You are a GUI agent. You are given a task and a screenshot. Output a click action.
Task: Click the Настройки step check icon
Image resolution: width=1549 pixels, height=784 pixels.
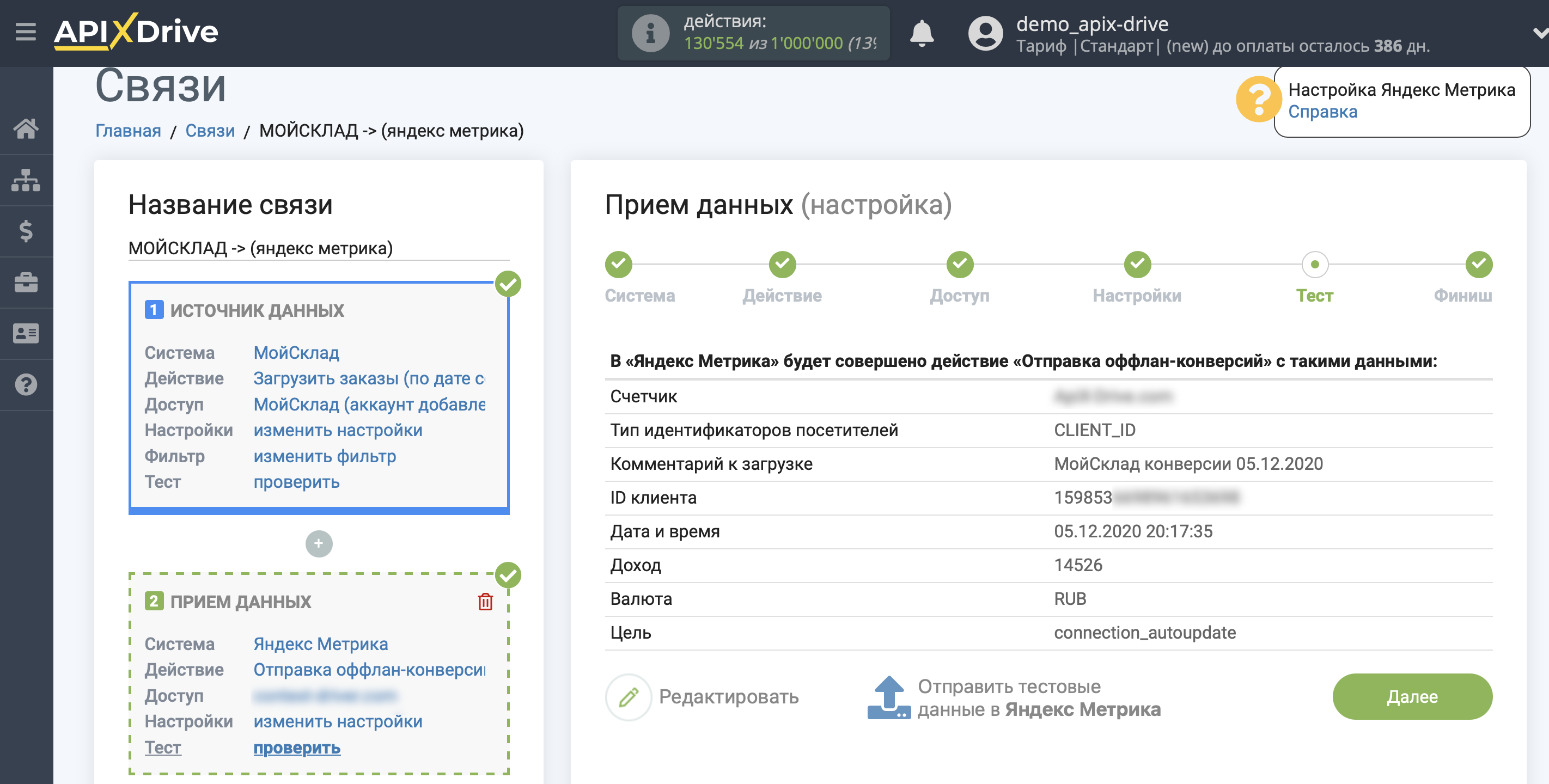click(x=1137, y=264)
